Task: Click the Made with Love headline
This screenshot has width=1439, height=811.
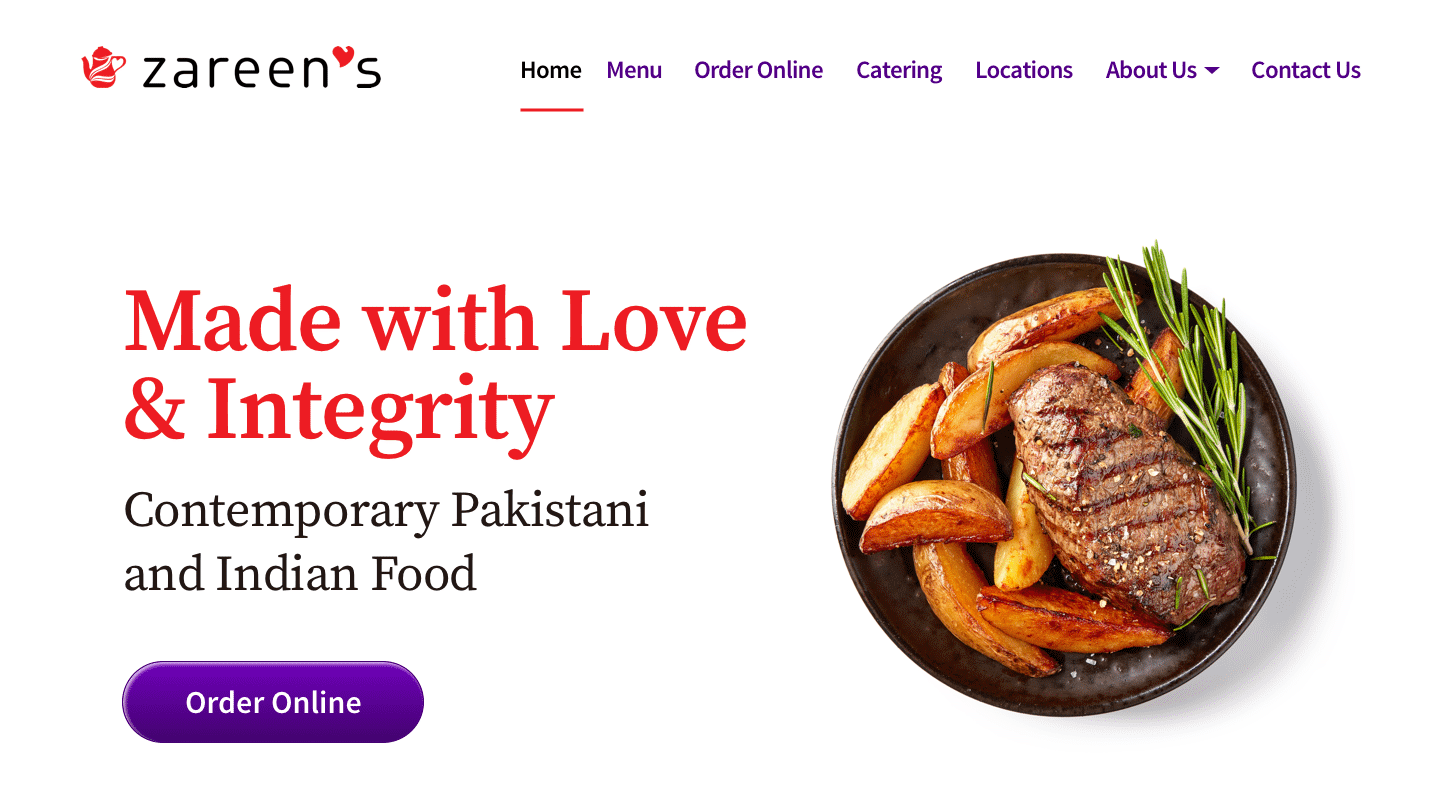Action: [436, 321]
